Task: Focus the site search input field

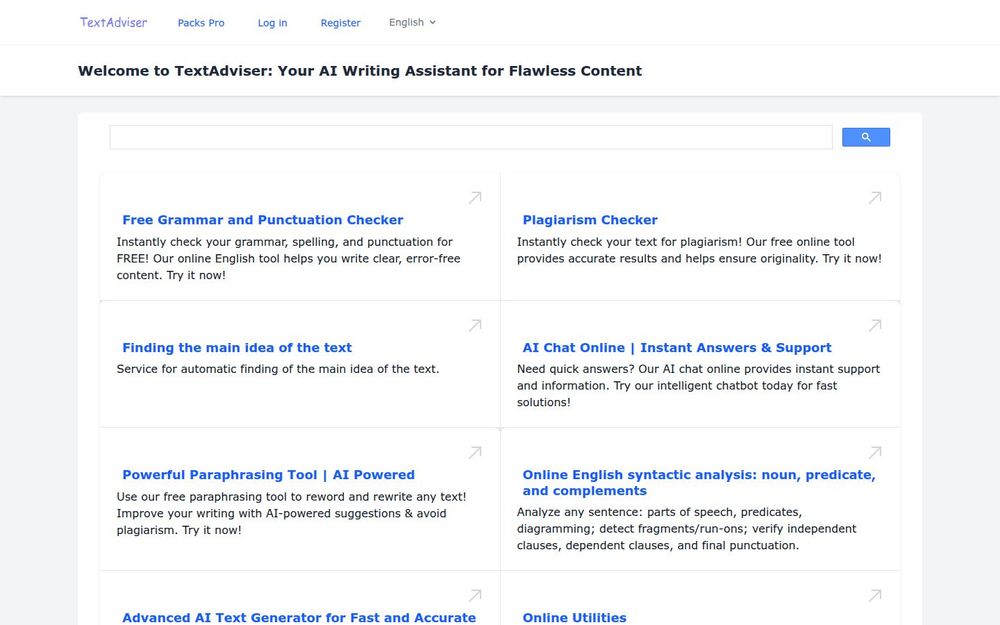Action: click(471, 137)
